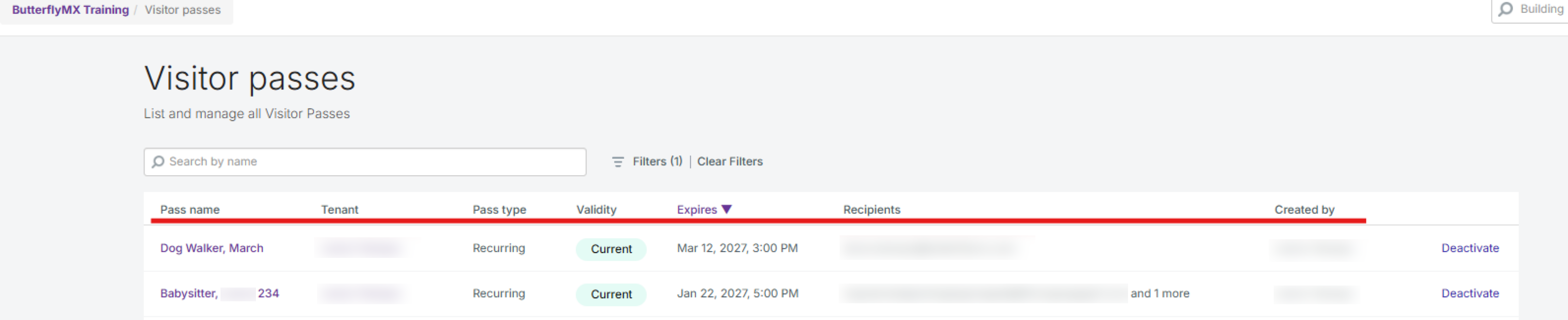
Task: Click the Current badge on Dog Walker row
Action: click(611, 249)
